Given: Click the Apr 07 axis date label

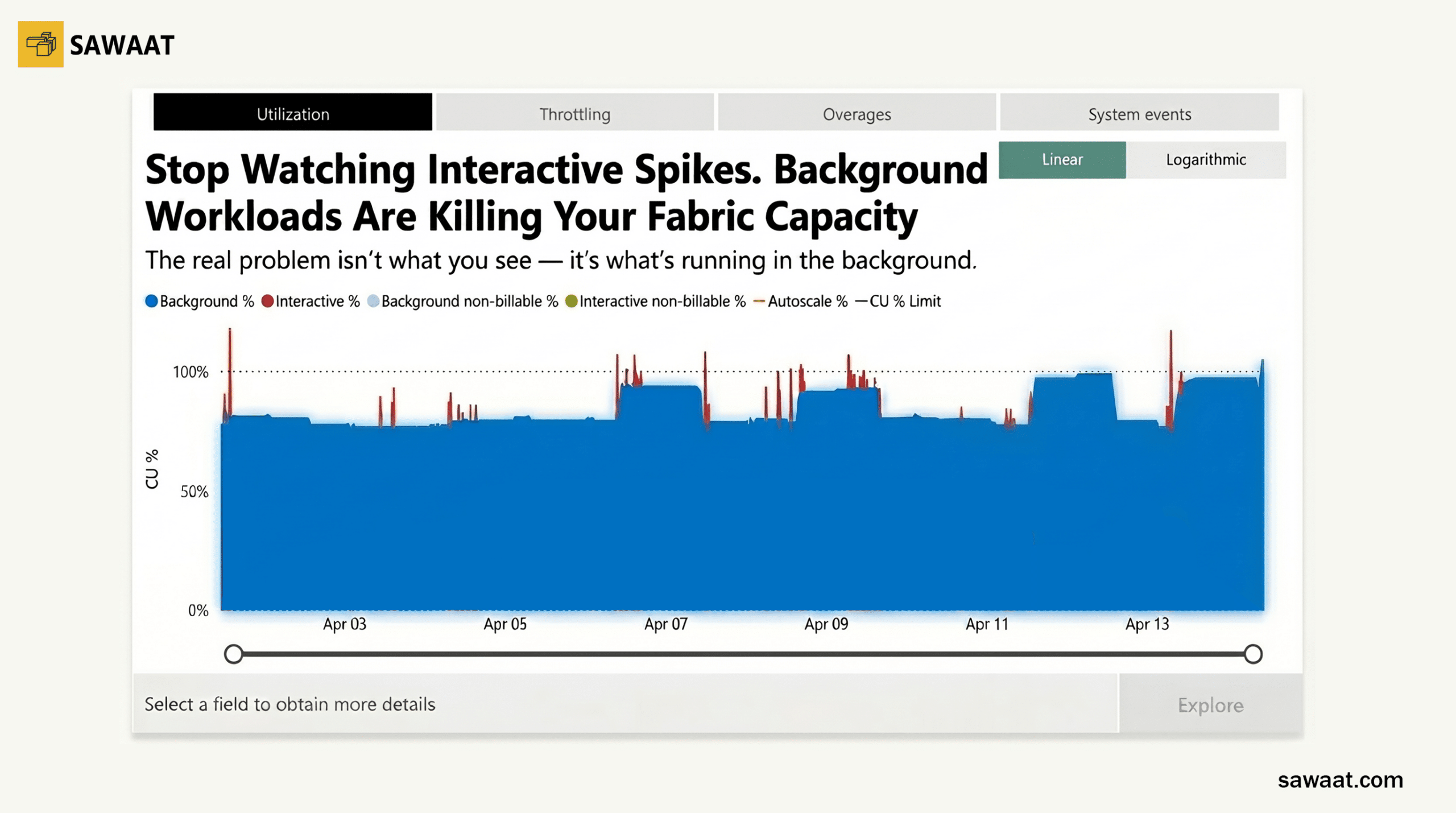Looking at the screenshot, I should (x=665, y=624).
